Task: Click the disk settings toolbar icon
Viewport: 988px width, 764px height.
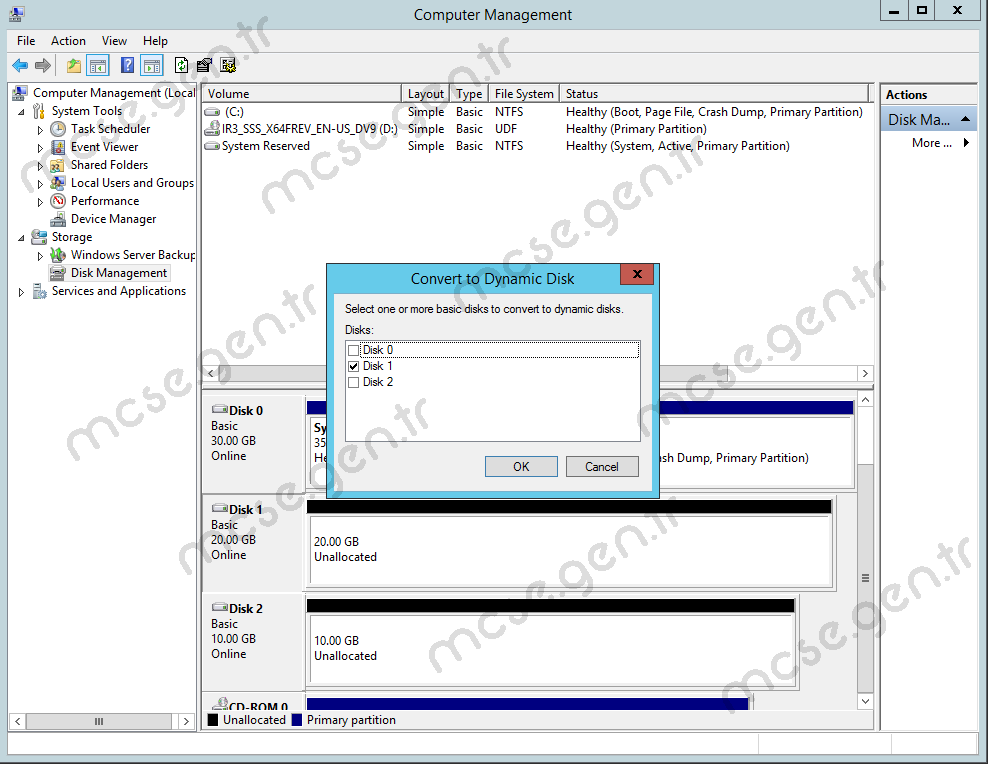Action: tap(228, 65)
